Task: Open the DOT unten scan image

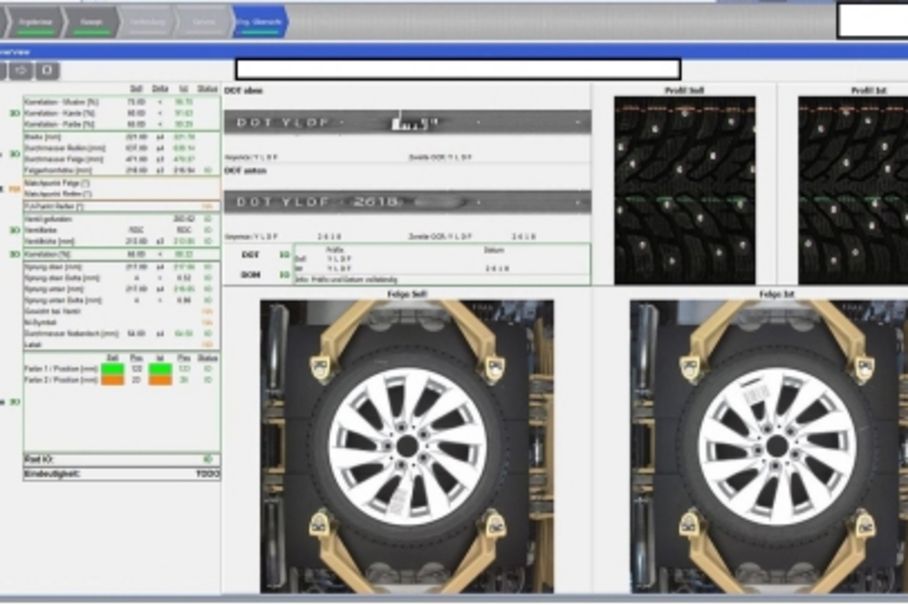Action: tap(407, 202)
